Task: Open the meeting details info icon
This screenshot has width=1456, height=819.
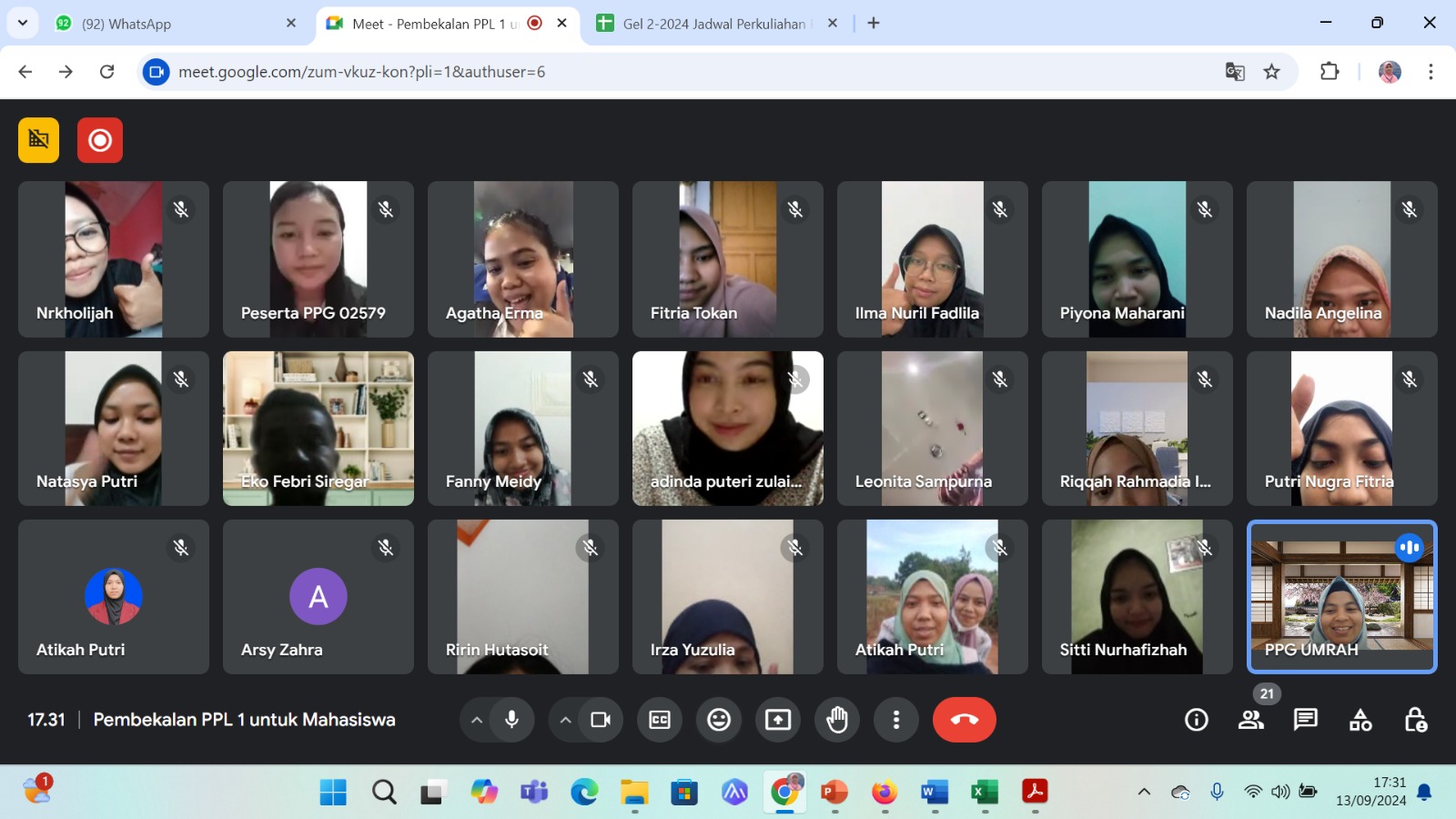Action: click(1197, 720)
